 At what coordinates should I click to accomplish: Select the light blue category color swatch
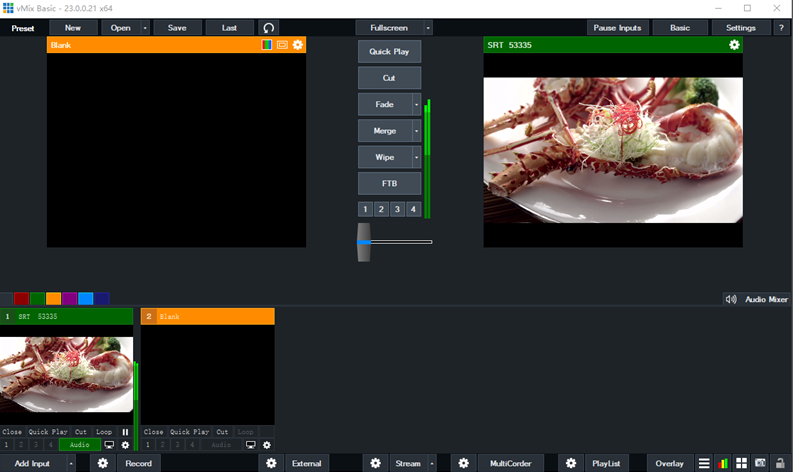(85, 298)
